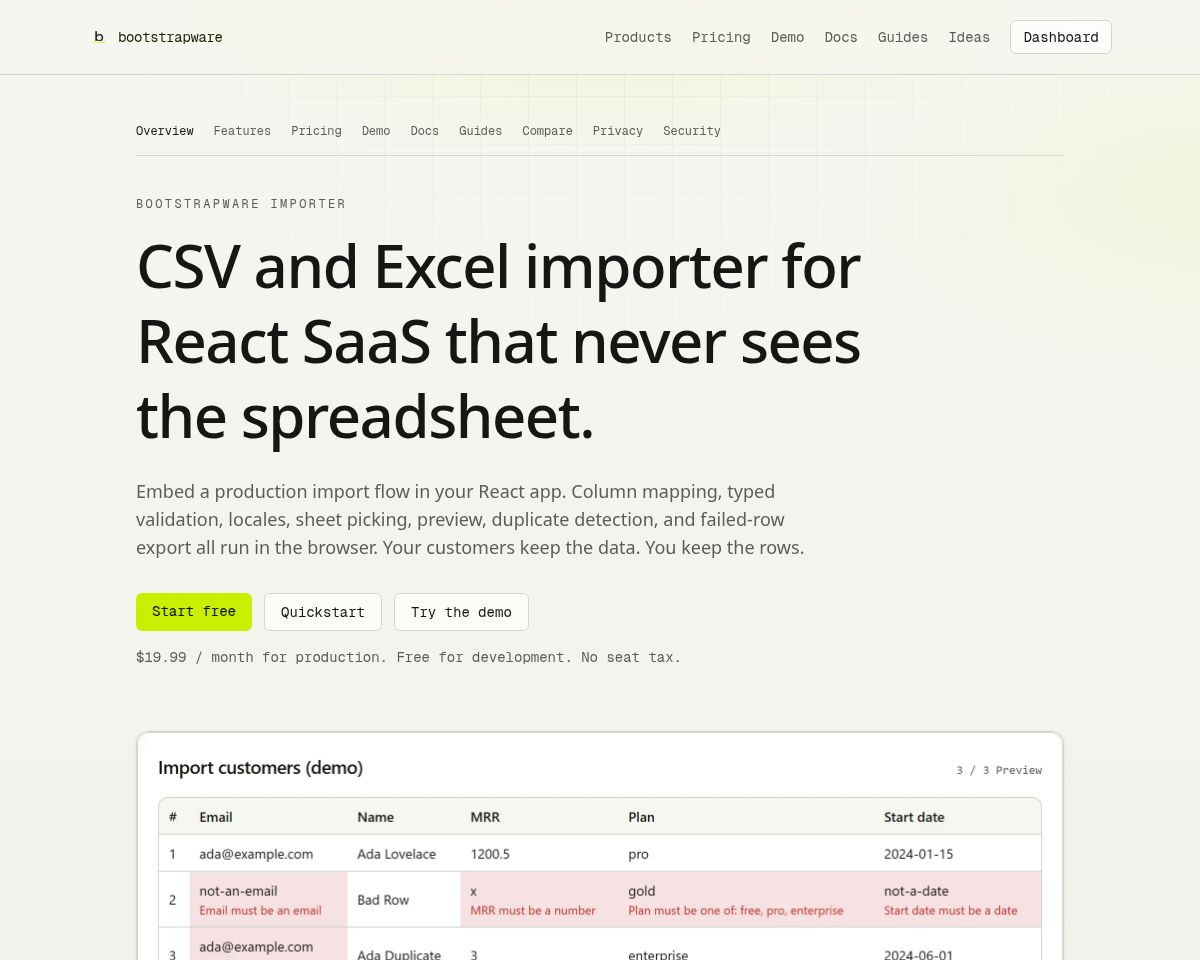Click the 'MRR must be a number' error message
This screenshot has width=1200, height=960.
(533, 911)
